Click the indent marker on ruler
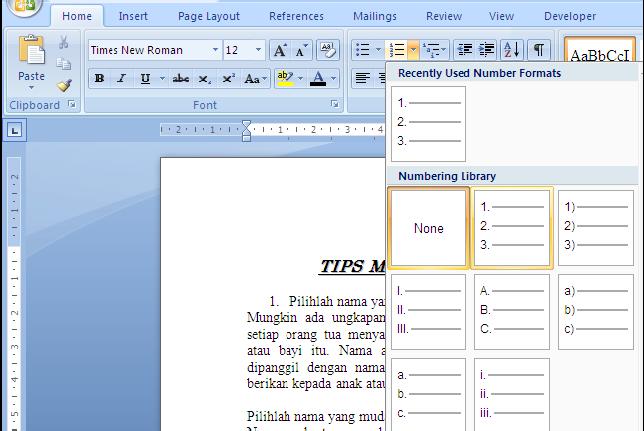The height and width of the screenshot is (431, 644). 246,131
